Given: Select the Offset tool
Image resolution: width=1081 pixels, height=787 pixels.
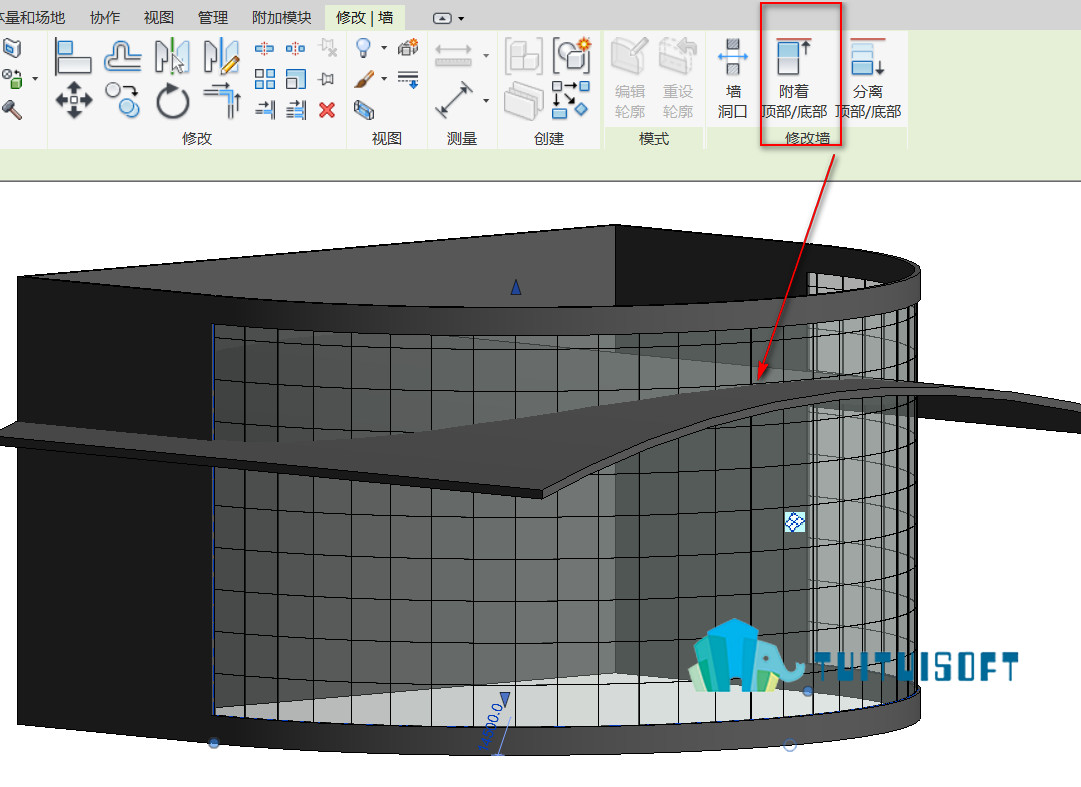Looking at the screenshot, I should point(123,57).
